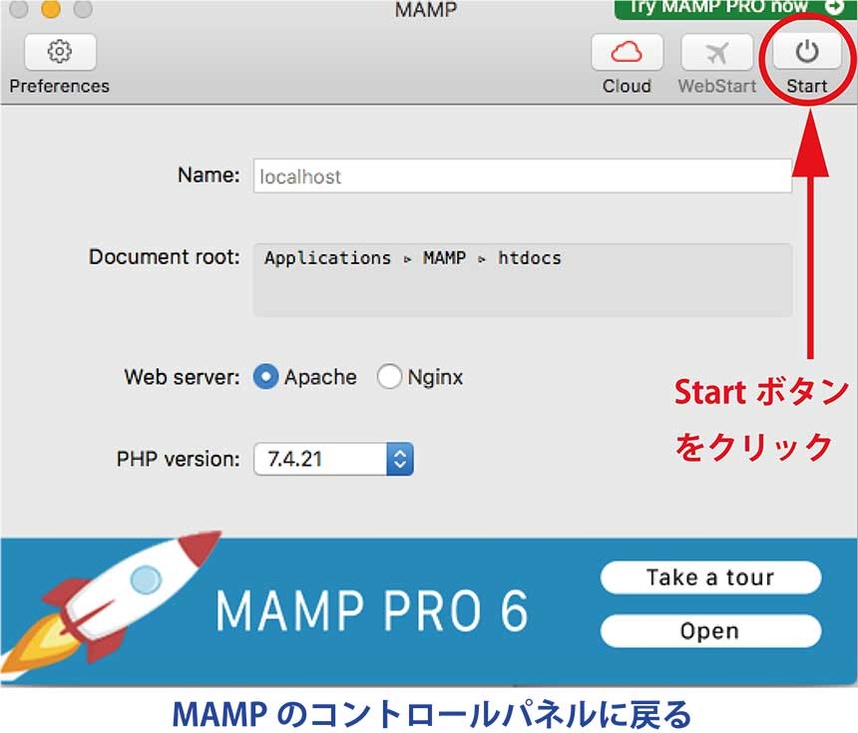Screen dimensions: 858x733
Task: Select Apache as the web server
Action: pos(266,377)
